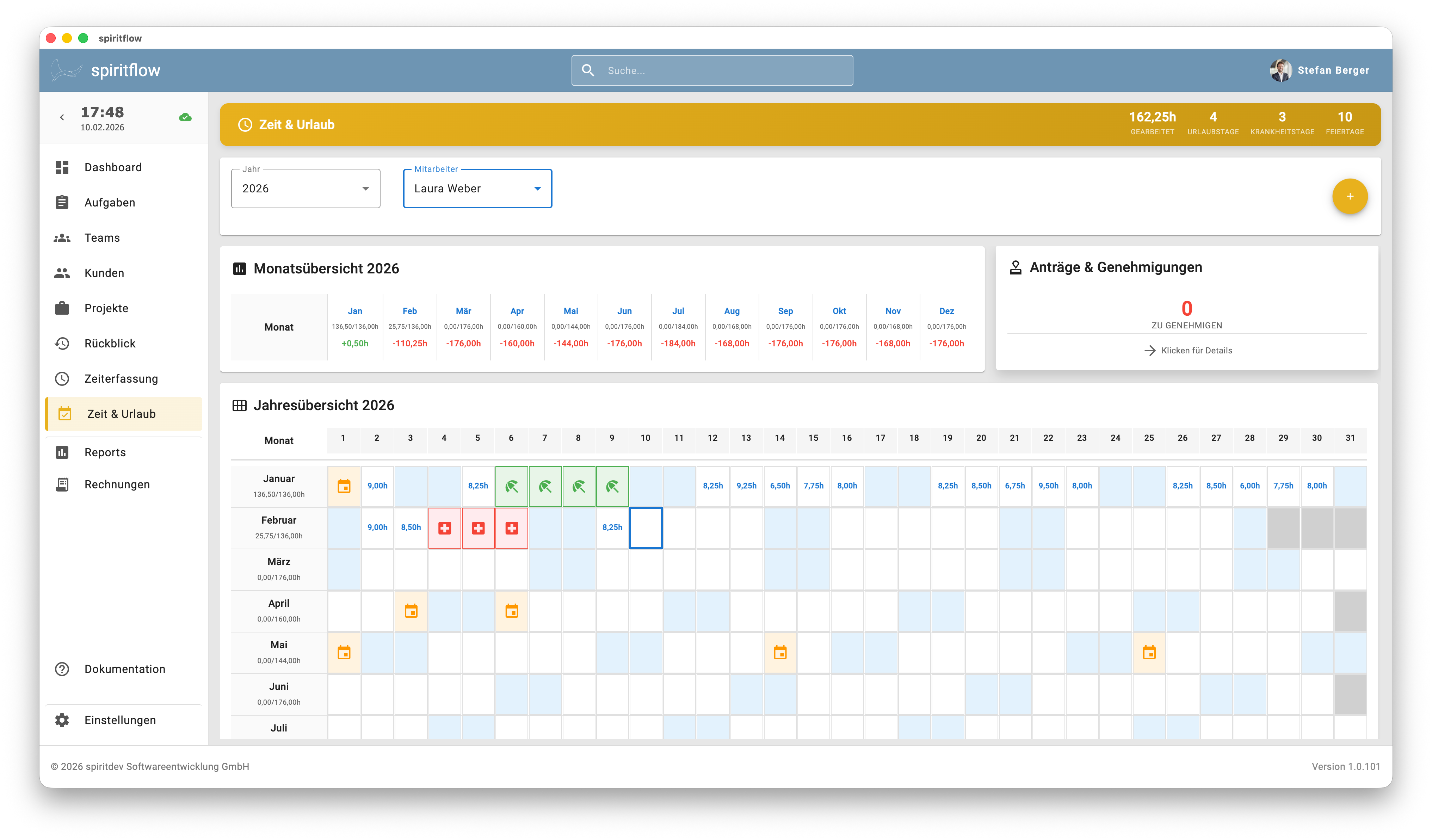Collapse sidebar with the back chevron

[x=62, y=118]
